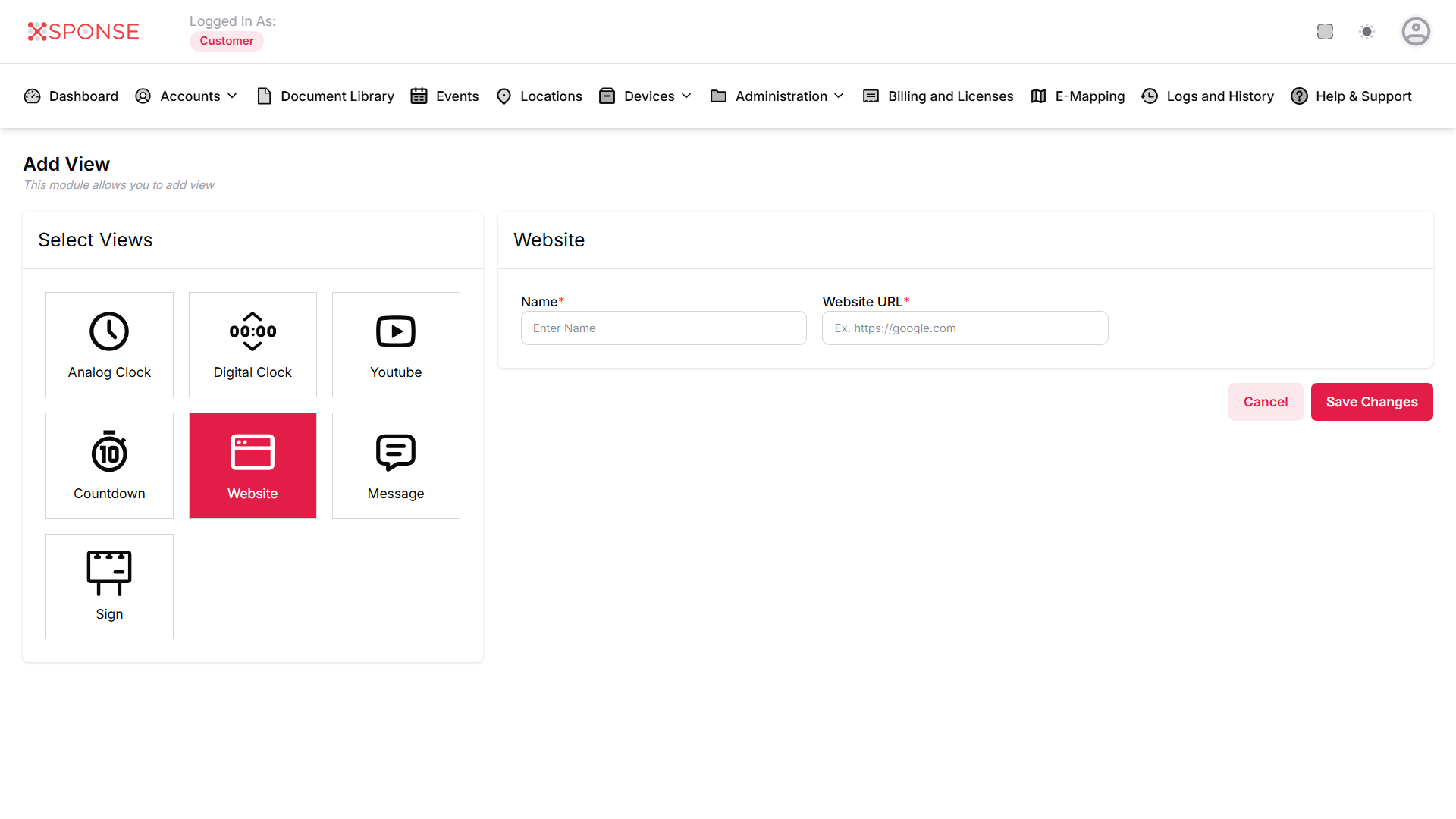Viewport: 1456px width, 819px height.
Task: Expand the Administration dropdown menu
Action: click(777, 96)
